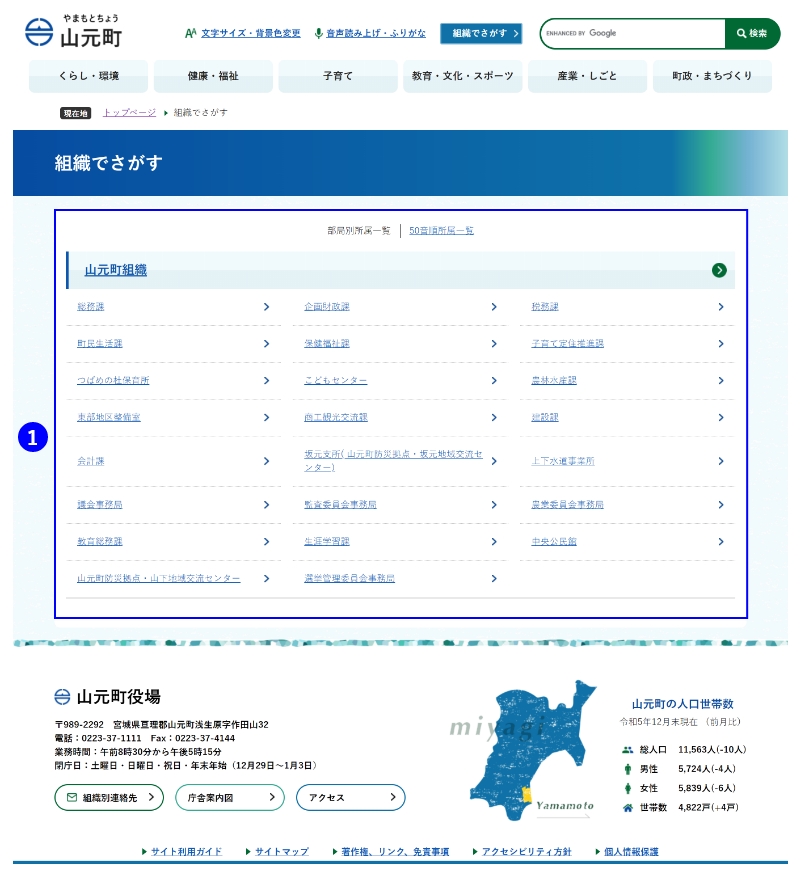Open the 会計課 link
This screenshot has height=874, width=800.
click(91, 461)
